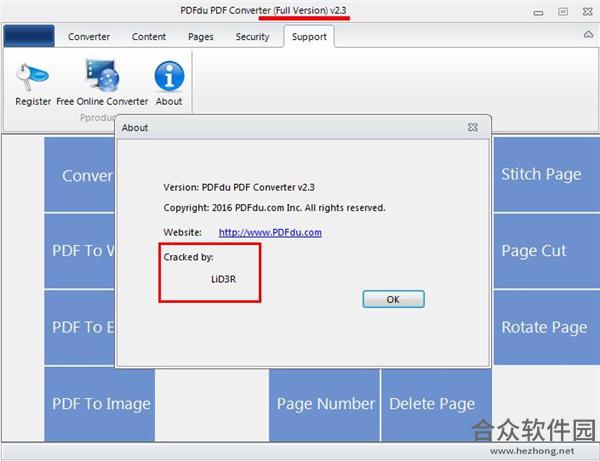
Task: Open the Security tab
Action: [x=253, y=37]
